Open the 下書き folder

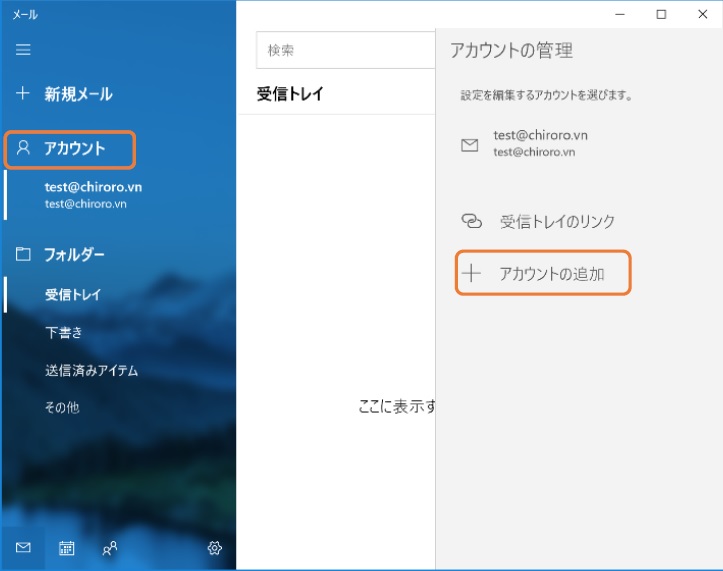coord(64,333)
